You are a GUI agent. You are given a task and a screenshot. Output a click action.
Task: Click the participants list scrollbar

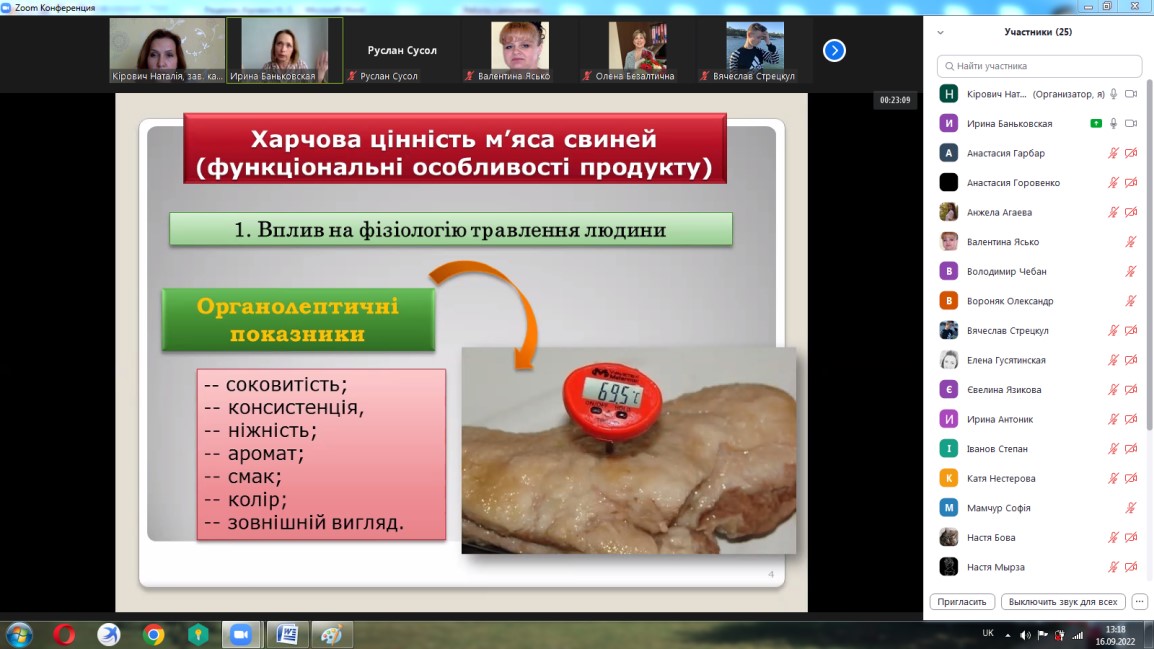click(x=1149, y=250)
